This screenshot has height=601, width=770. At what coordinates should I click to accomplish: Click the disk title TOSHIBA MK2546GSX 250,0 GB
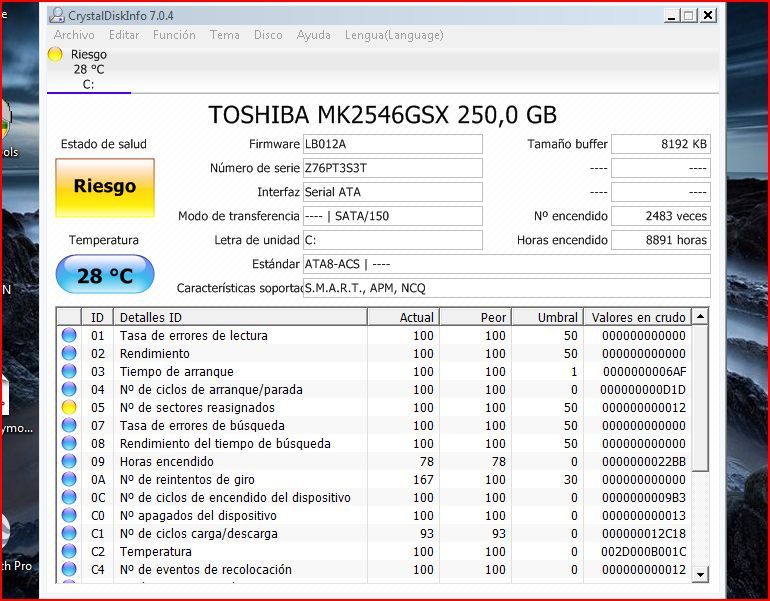click(x=383, y=115)
